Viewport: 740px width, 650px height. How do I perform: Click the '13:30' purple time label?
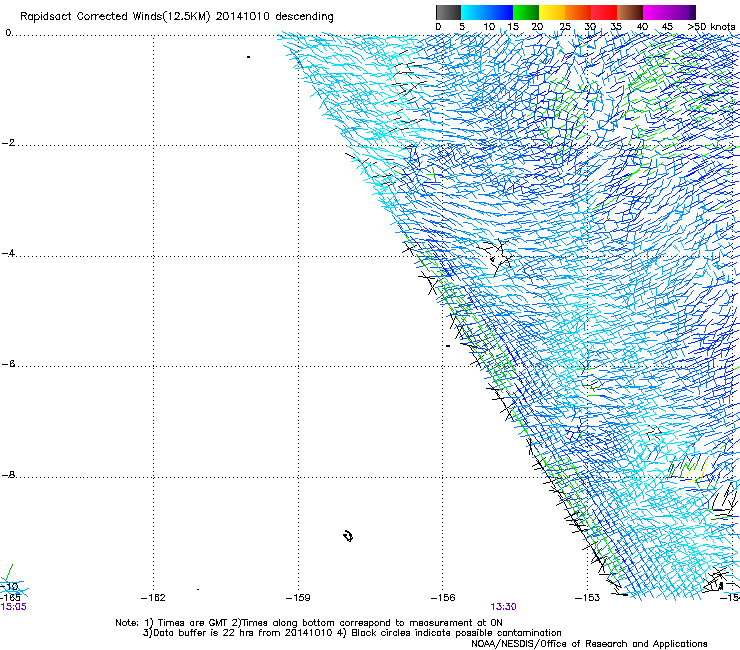pos(503,607)
